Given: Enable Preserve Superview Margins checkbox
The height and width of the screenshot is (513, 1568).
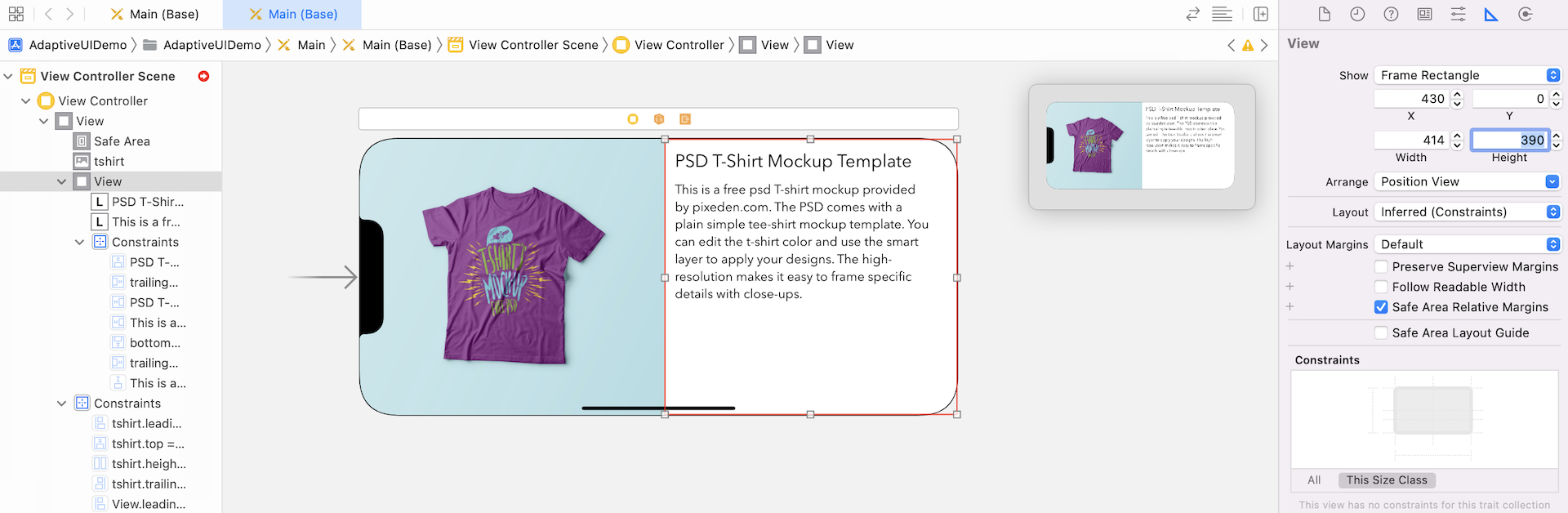Looking at the screenshot, I should pyautogui.click(x=1381, y=266).
